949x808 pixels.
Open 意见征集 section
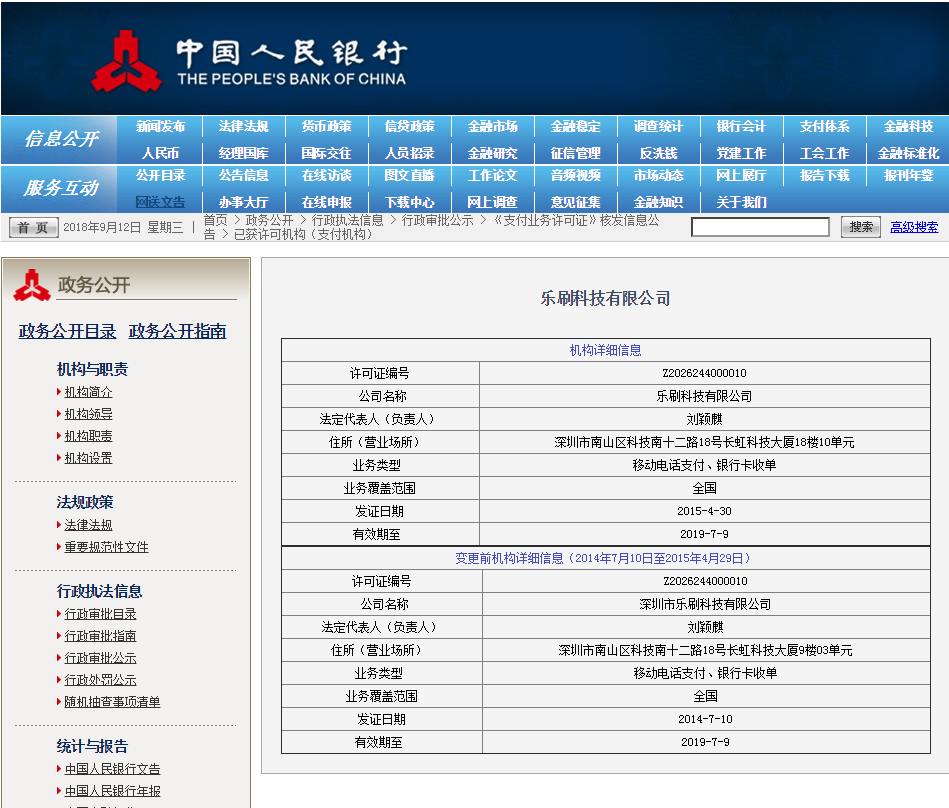tap(576, 202)
